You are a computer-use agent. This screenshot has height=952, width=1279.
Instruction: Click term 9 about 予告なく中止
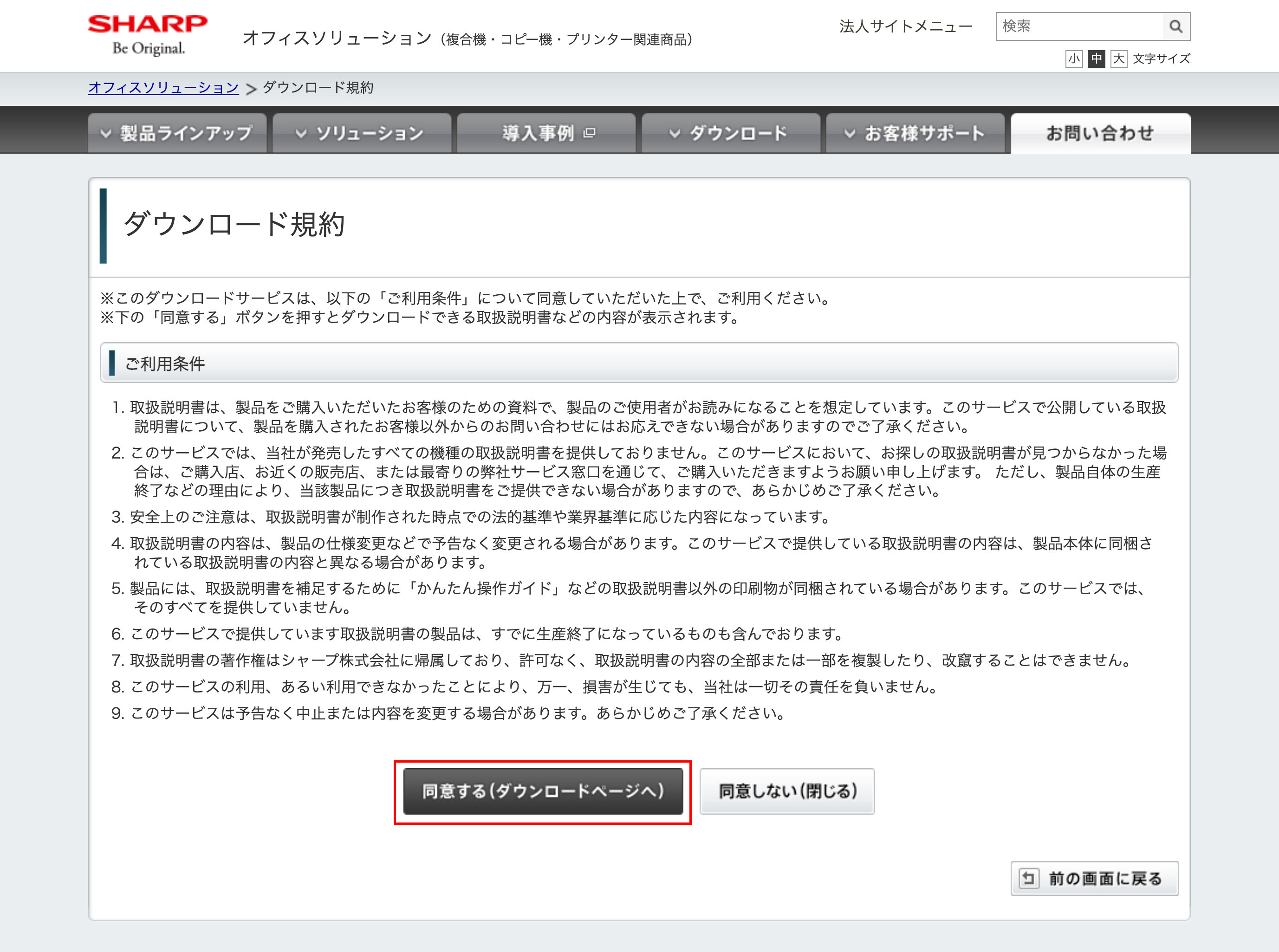[449, 713]
